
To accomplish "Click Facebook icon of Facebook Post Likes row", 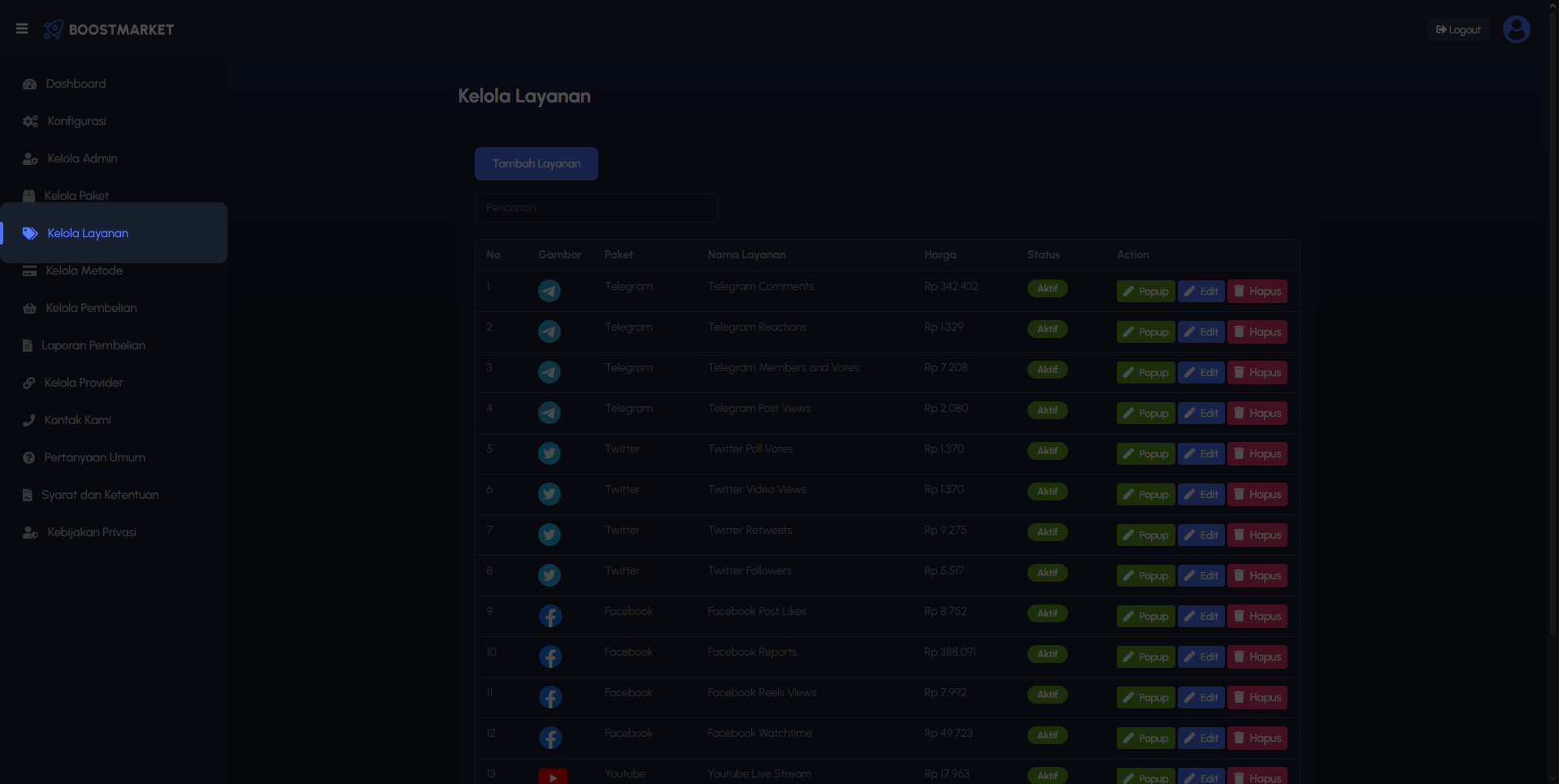I will [550, 616].
